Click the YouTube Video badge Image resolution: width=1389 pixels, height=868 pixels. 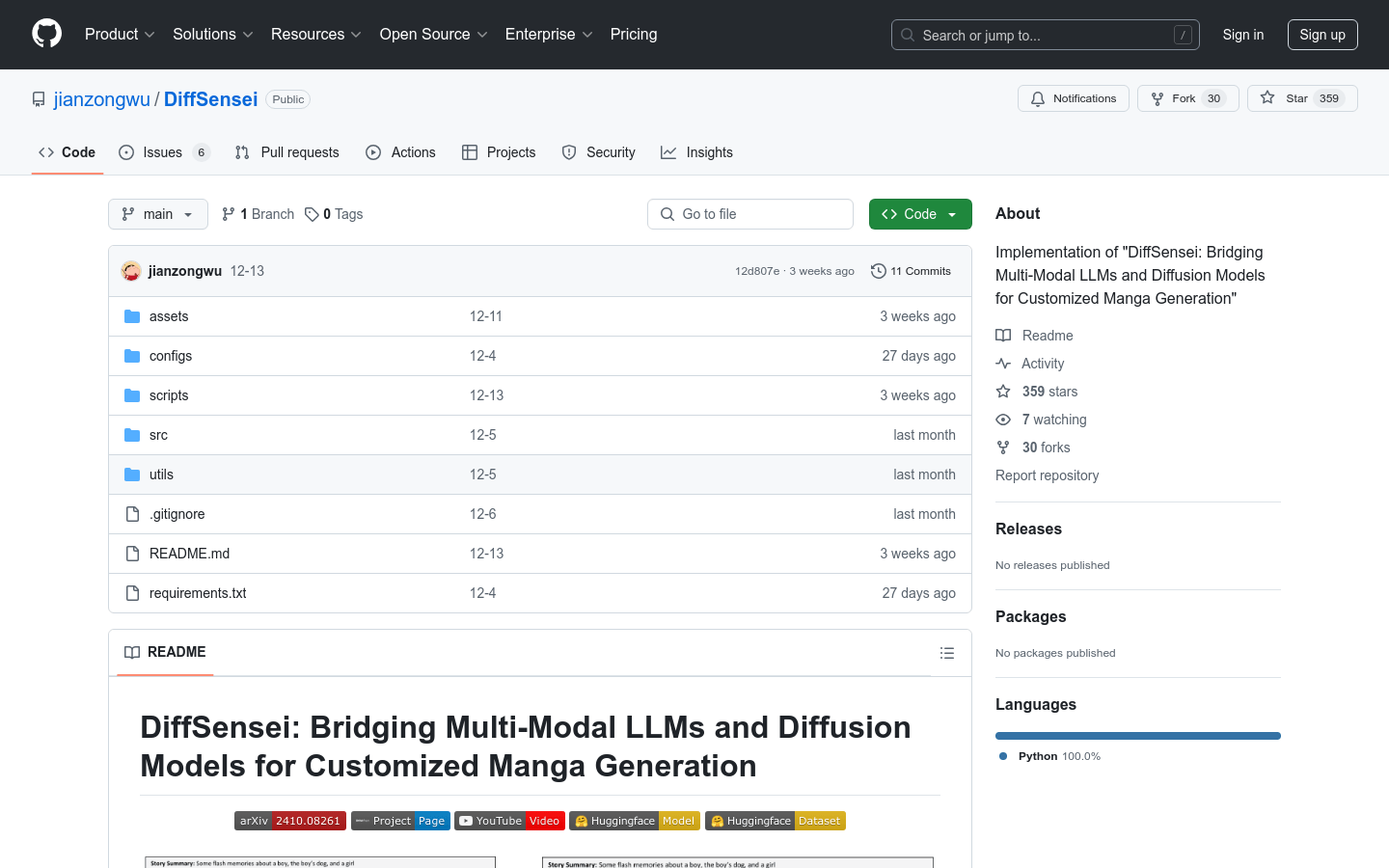click(509, 821)
